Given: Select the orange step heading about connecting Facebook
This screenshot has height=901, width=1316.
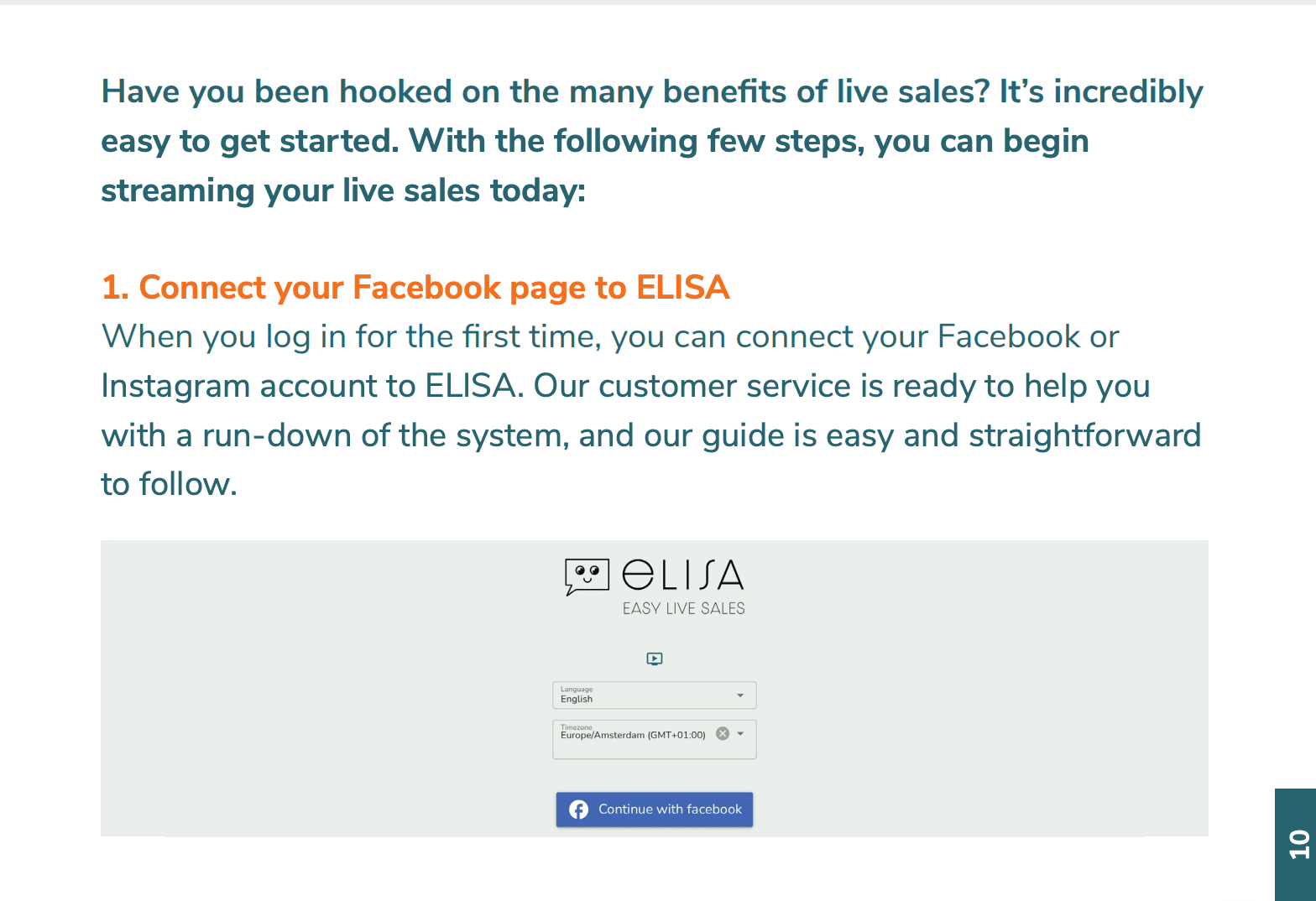Looking at the screenshot, I should pos(415,287).
